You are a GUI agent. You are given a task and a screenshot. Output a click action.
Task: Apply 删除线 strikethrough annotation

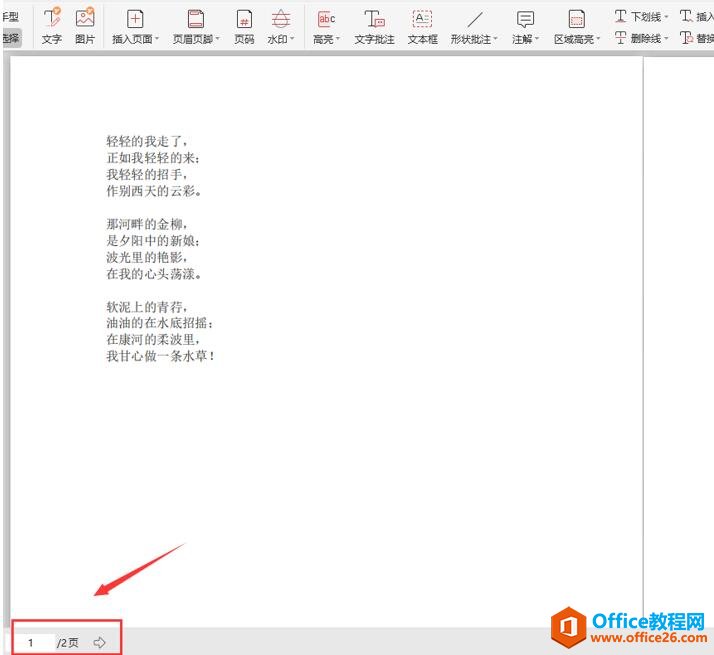click(x=641, y=38)
